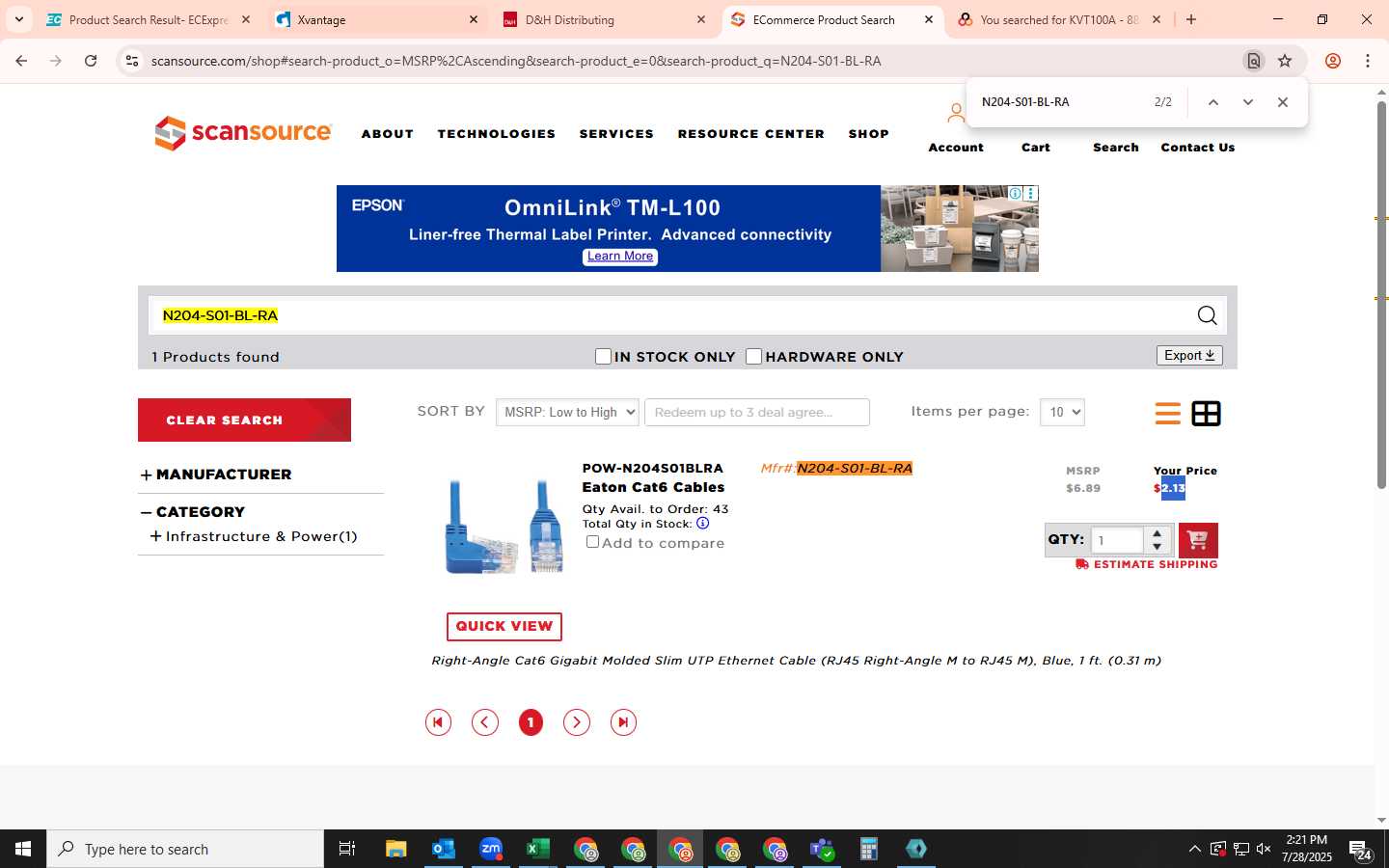Close the find-in-page bar
Screen dimensions: 1389x868
pos(1283,102)
